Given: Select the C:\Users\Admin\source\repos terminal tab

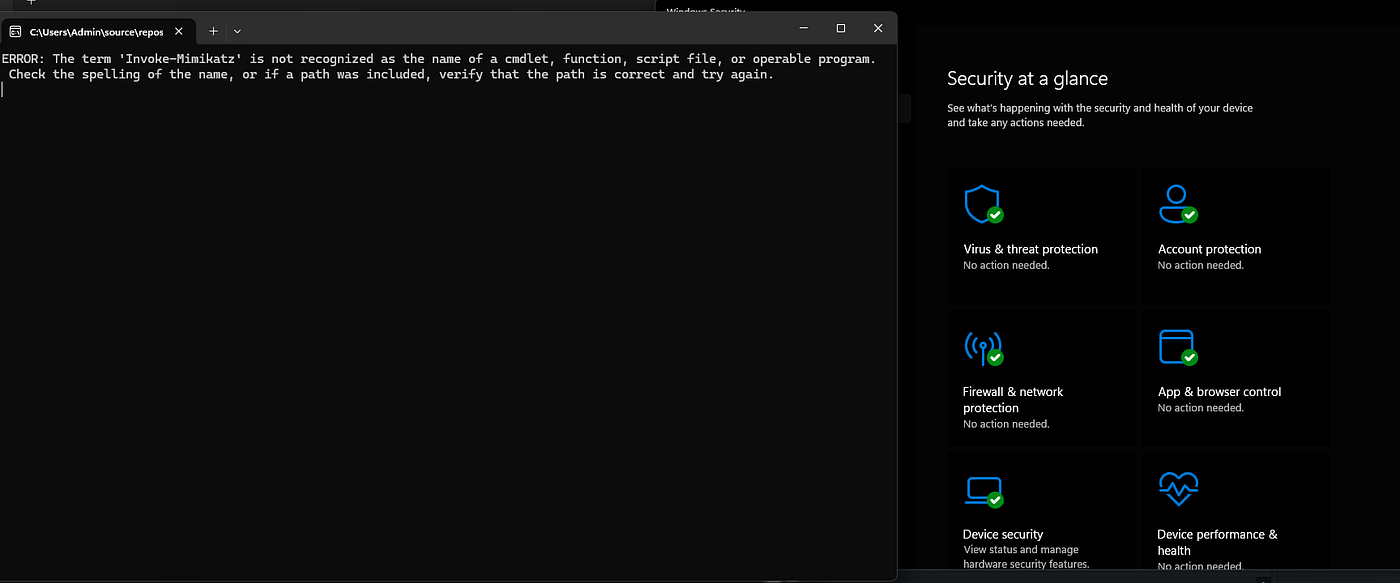Looking at the screenshot, I should [x=97, y=31].
